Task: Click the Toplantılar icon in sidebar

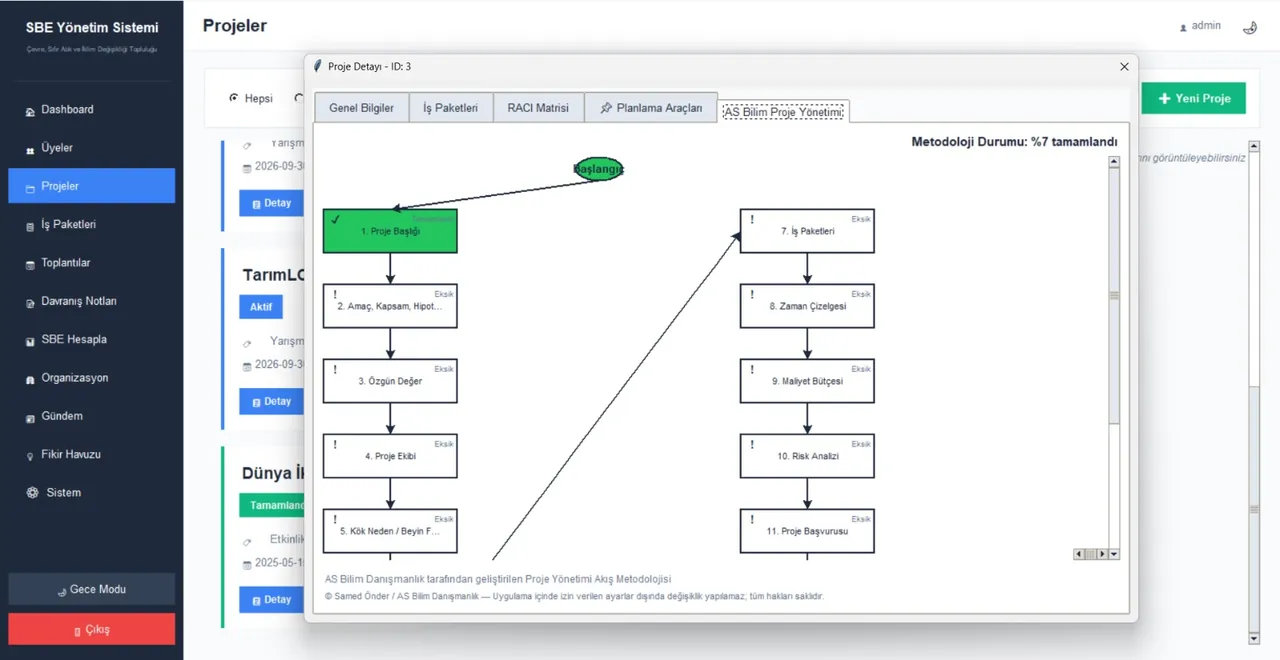Action: 30,264
